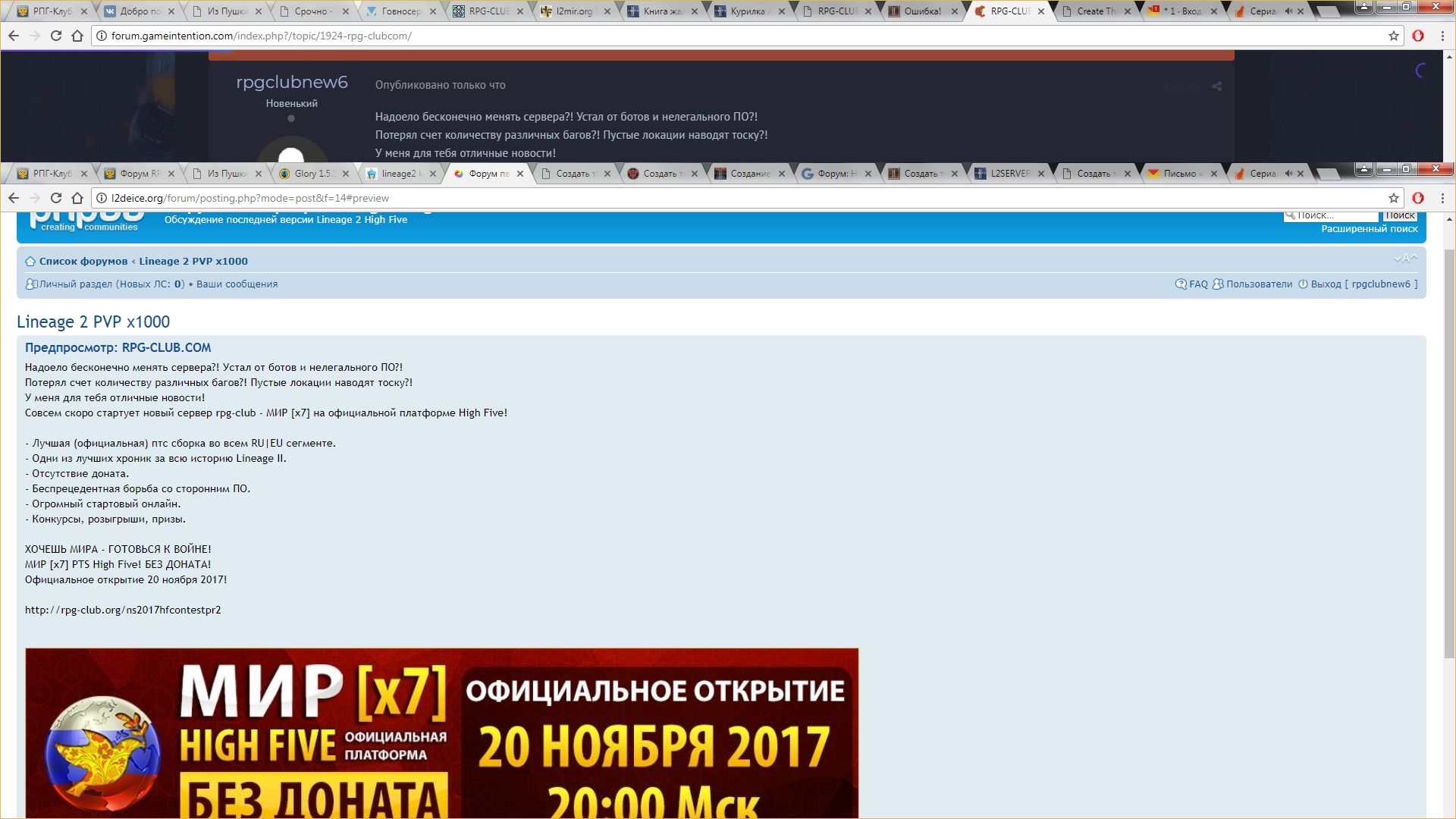1456x819 pixels.
Task: Bookmark the l2deice.org page with the star icon
Action: click(1393, 198)
